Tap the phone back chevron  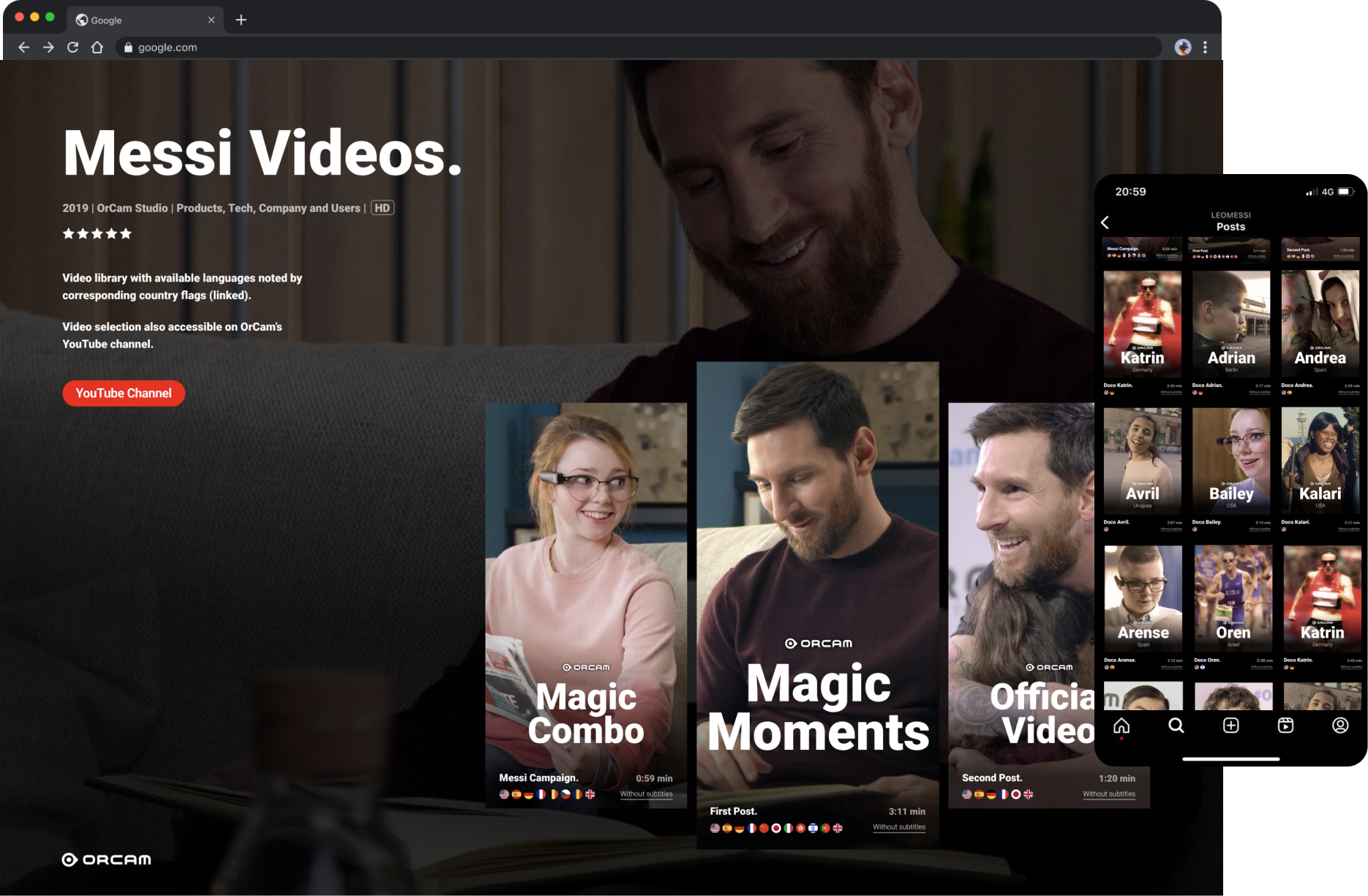tap(1105, 222)
